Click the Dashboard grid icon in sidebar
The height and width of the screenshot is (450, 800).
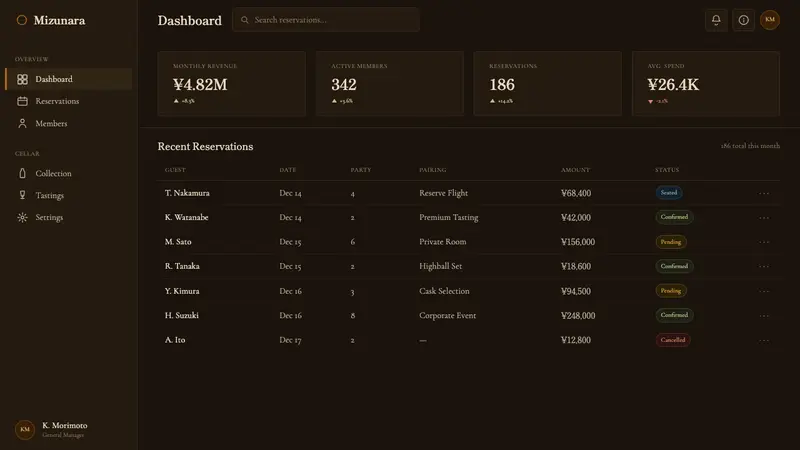pos(22,79)
